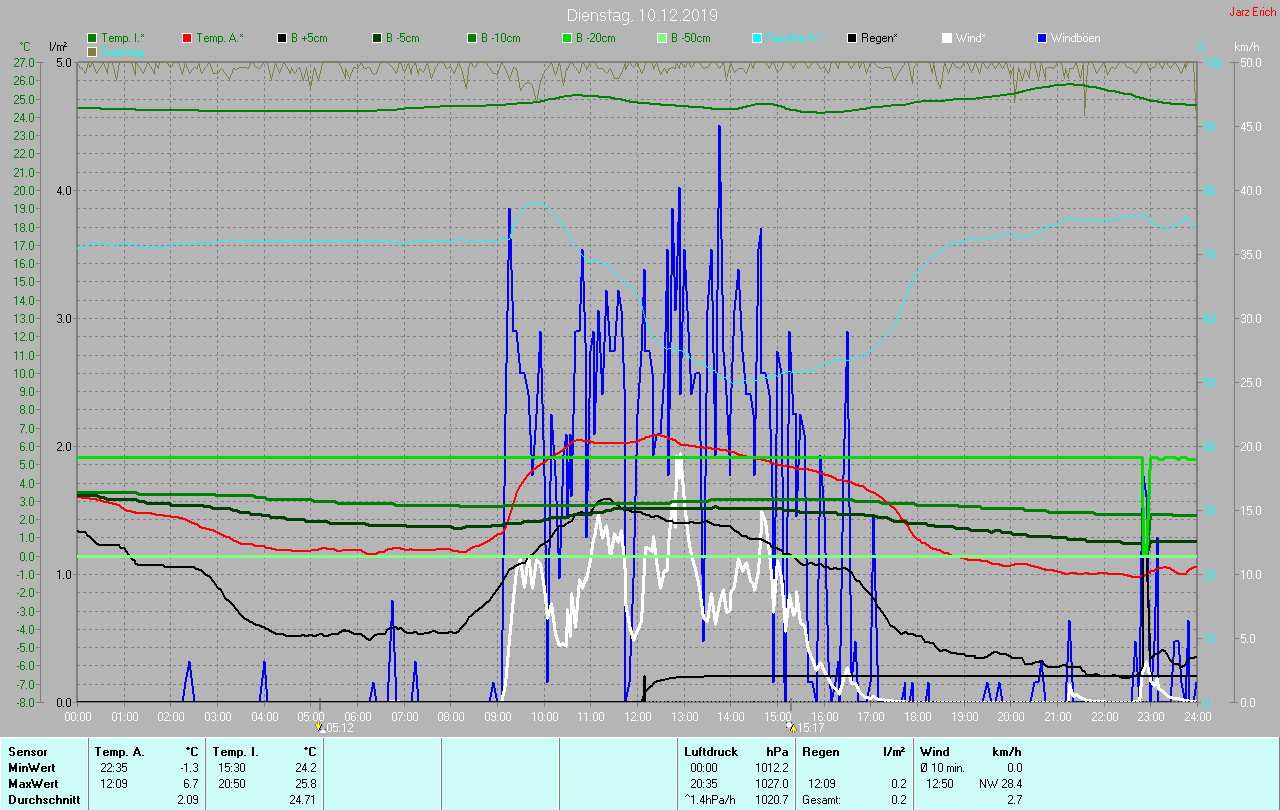Click the B -20cm legend square
1280x810 pixels.
[x=567, y=38]
